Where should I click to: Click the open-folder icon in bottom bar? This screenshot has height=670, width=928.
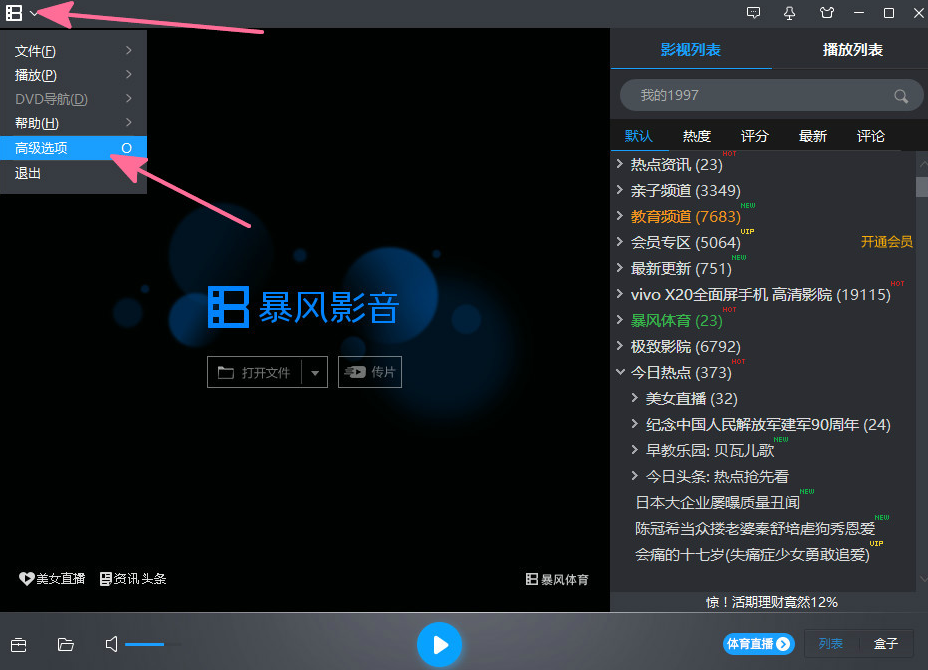pyautogui.click(x=65, y=644)
